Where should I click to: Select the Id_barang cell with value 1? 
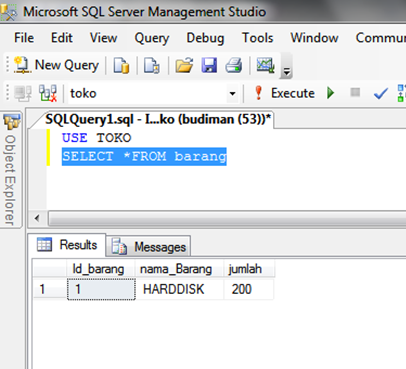[x=101, y=289]
